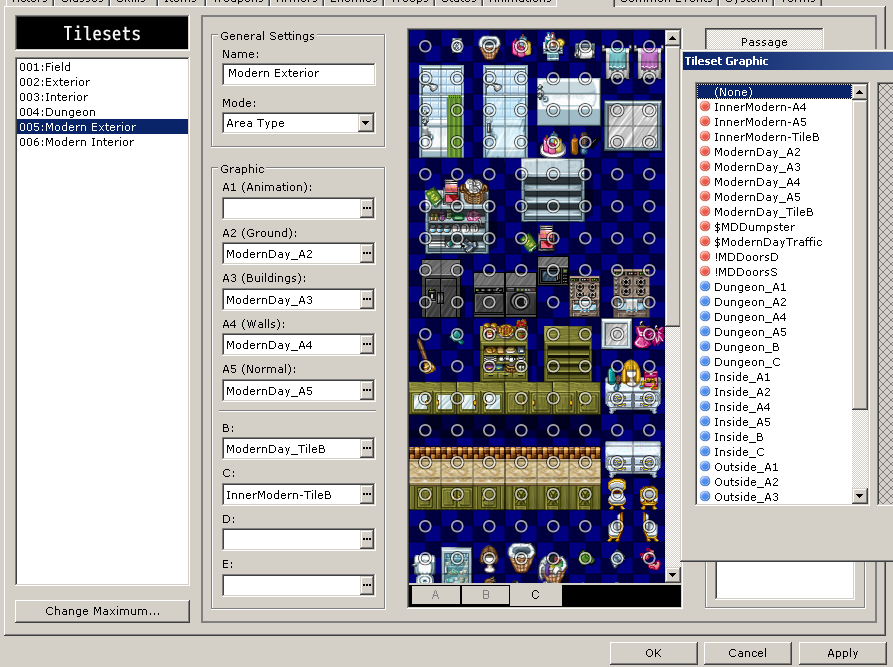893x667 pixels.
Task: Select 005:Modern Exterior tileset
Action: click(103, 126)
